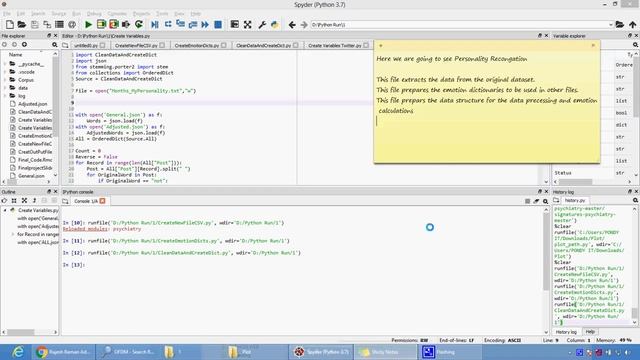Run the selection or current line

pos(126,24)
